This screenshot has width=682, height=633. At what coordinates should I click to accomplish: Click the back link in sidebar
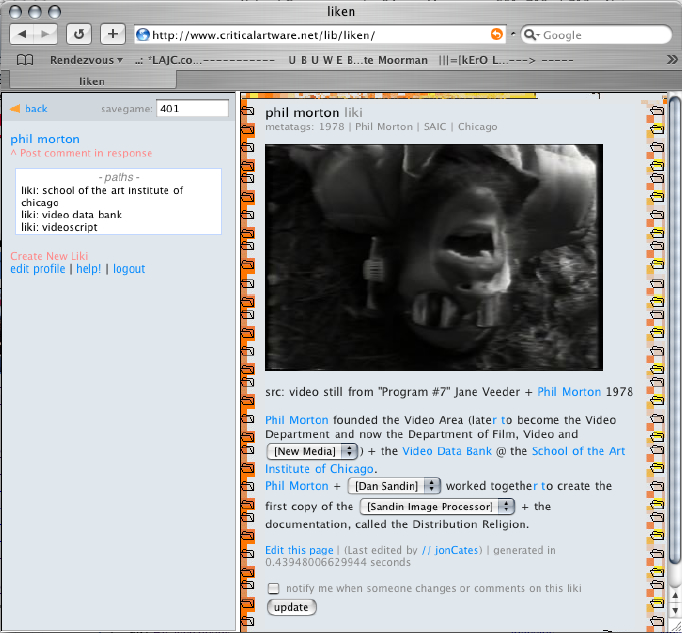[36, 109]
